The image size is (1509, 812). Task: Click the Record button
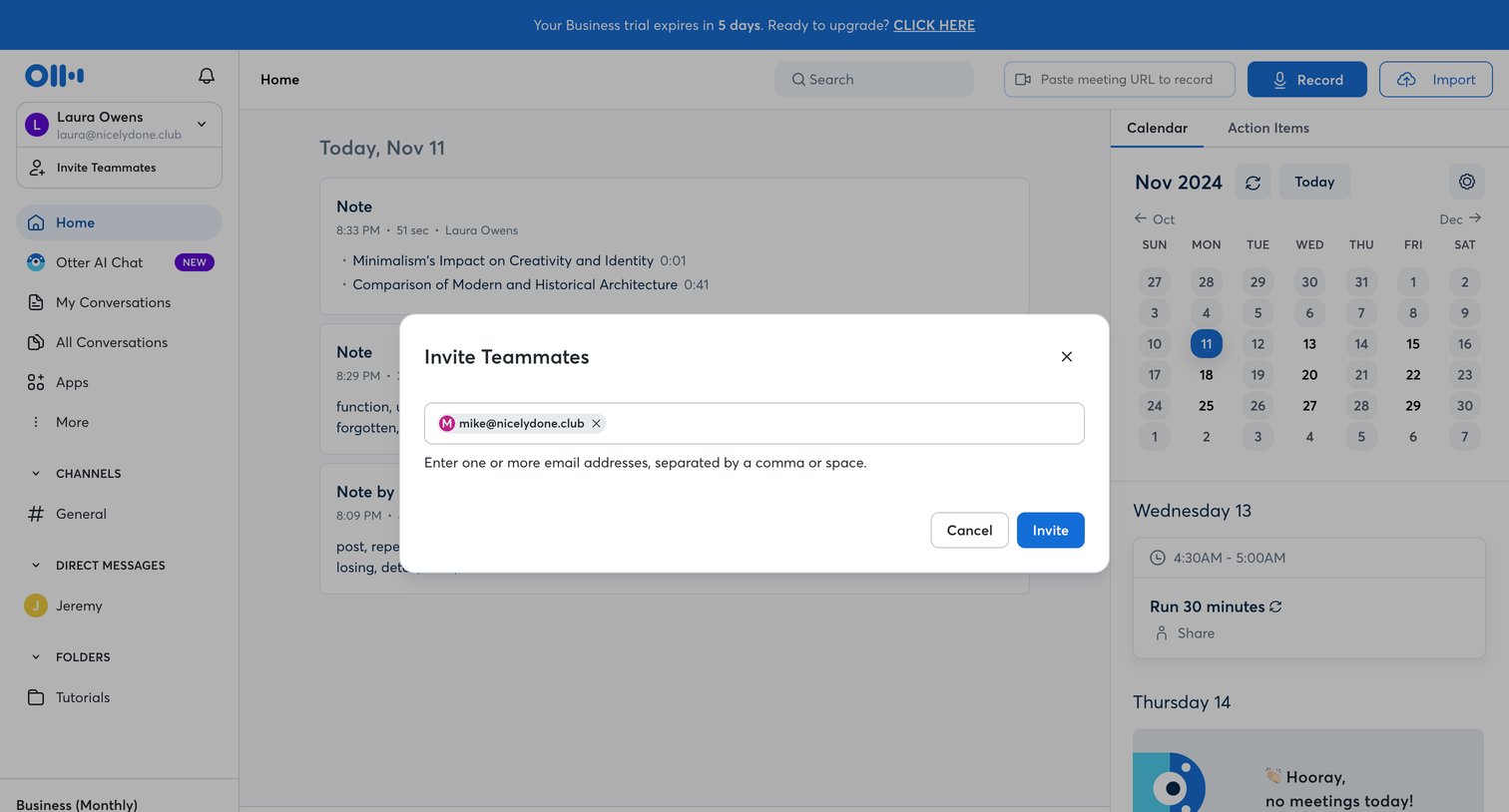1306,80
